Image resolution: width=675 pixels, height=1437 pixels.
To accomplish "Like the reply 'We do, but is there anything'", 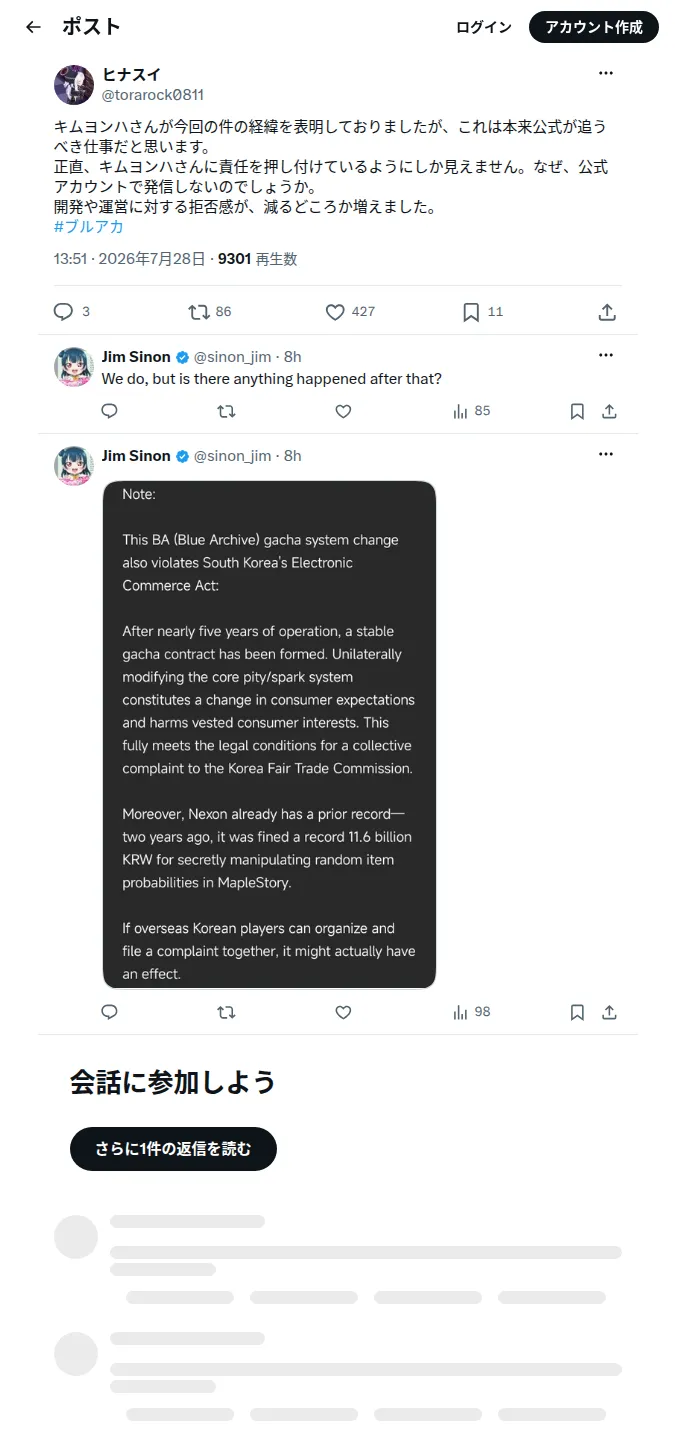I will click(343, 411).
